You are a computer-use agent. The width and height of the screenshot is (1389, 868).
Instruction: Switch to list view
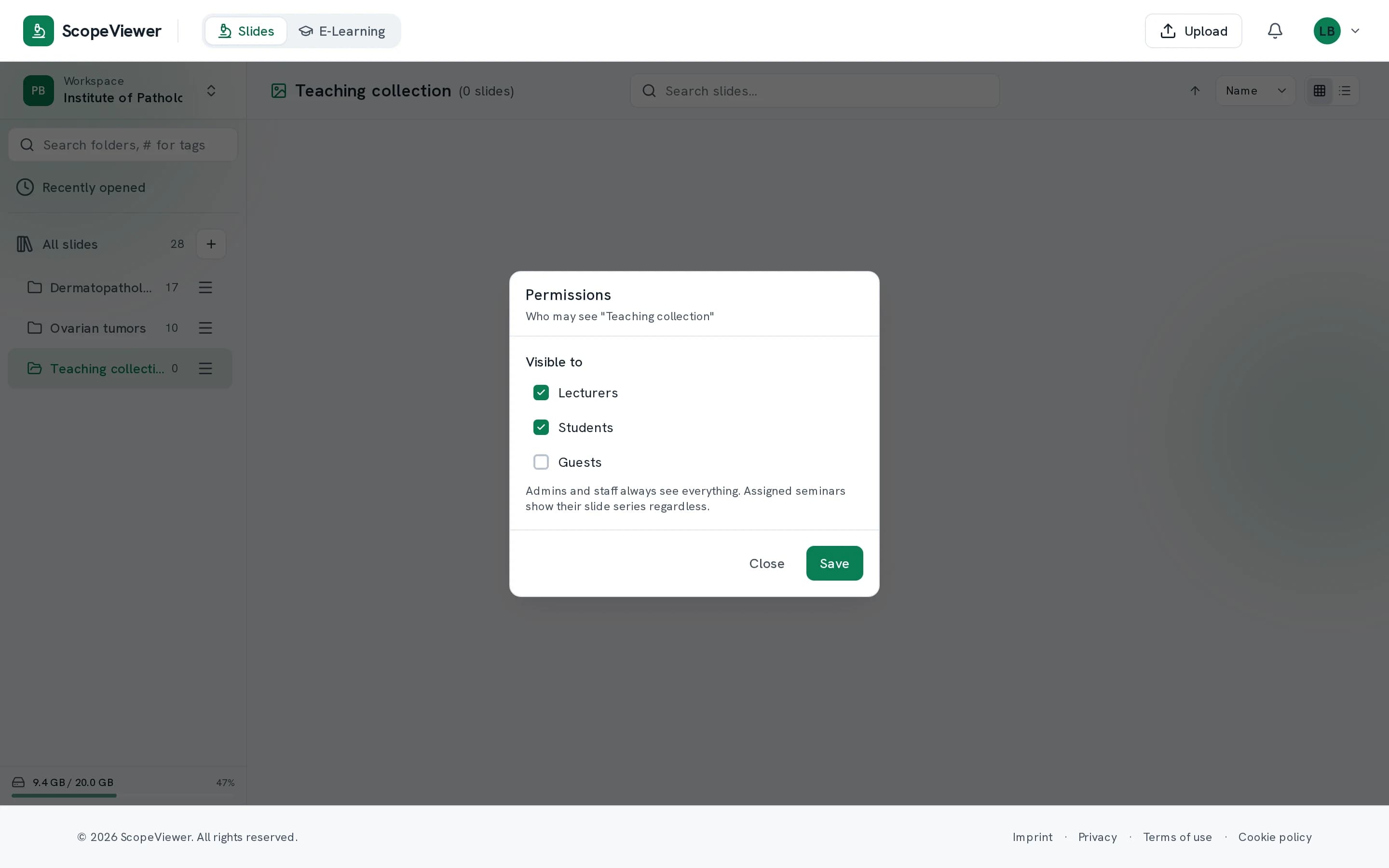tap(1345, 91)
